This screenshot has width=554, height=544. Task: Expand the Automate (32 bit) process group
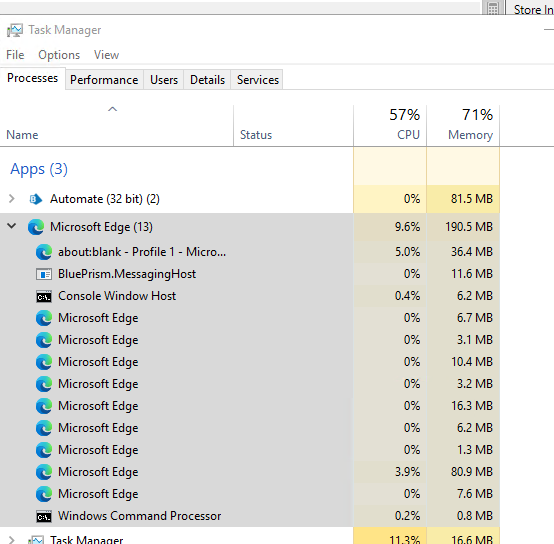(x=12, y=199)
